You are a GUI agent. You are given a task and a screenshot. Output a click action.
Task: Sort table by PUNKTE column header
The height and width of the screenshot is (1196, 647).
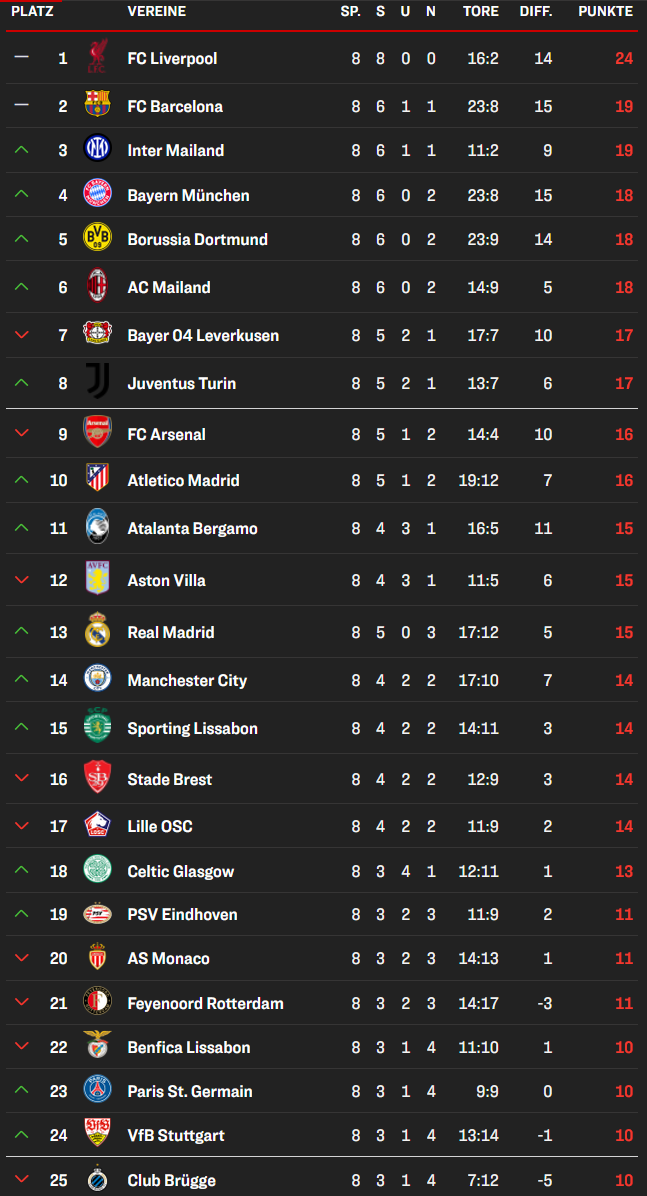(x=606, y=11)
